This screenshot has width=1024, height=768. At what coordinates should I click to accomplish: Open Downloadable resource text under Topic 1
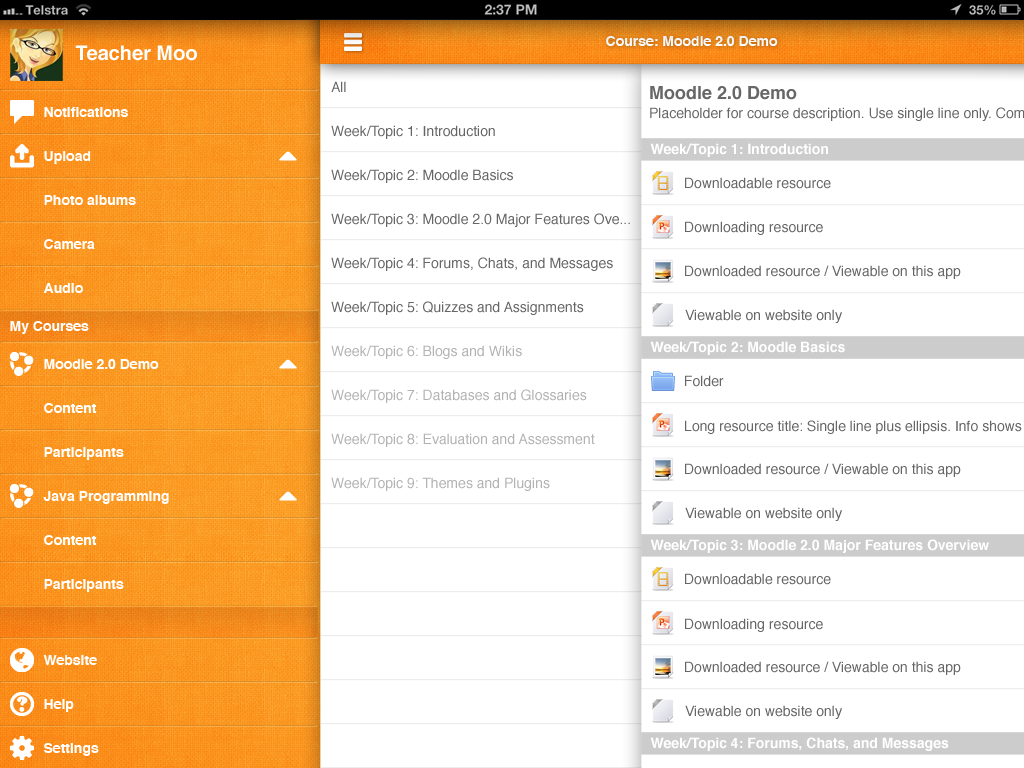point(757,183)
